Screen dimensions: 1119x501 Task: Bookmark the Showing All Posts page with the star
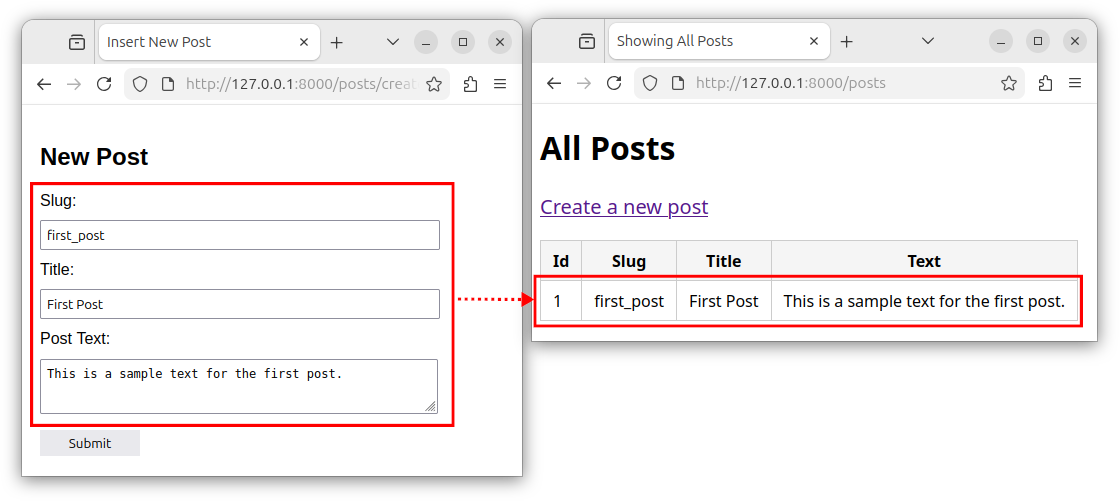[1008, 84]
